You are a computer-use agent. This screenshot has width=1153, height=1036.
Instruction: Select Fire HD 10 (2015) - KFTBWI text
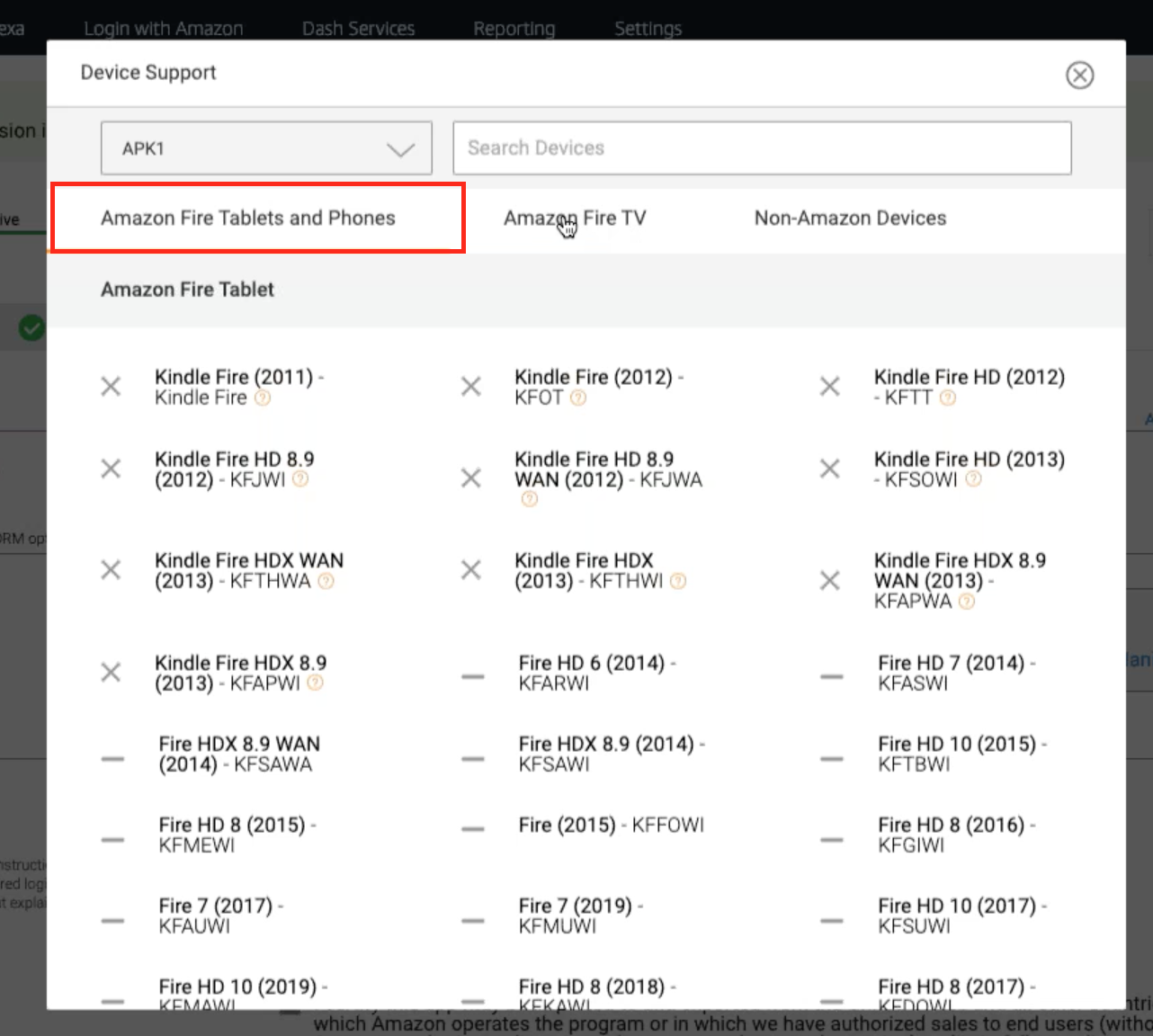pyautogui.click(x=962, y=754)
